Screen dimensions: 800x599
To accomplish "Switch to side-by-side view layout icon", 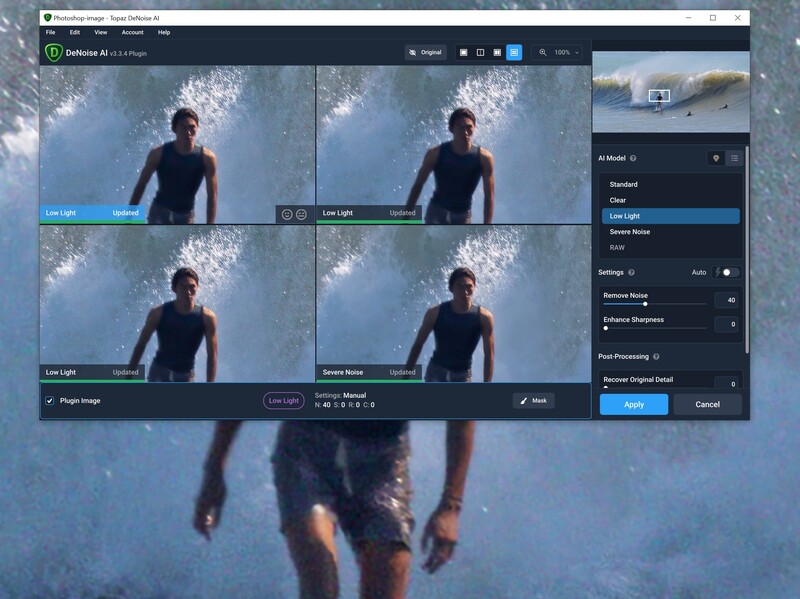I will pos(497,53).
